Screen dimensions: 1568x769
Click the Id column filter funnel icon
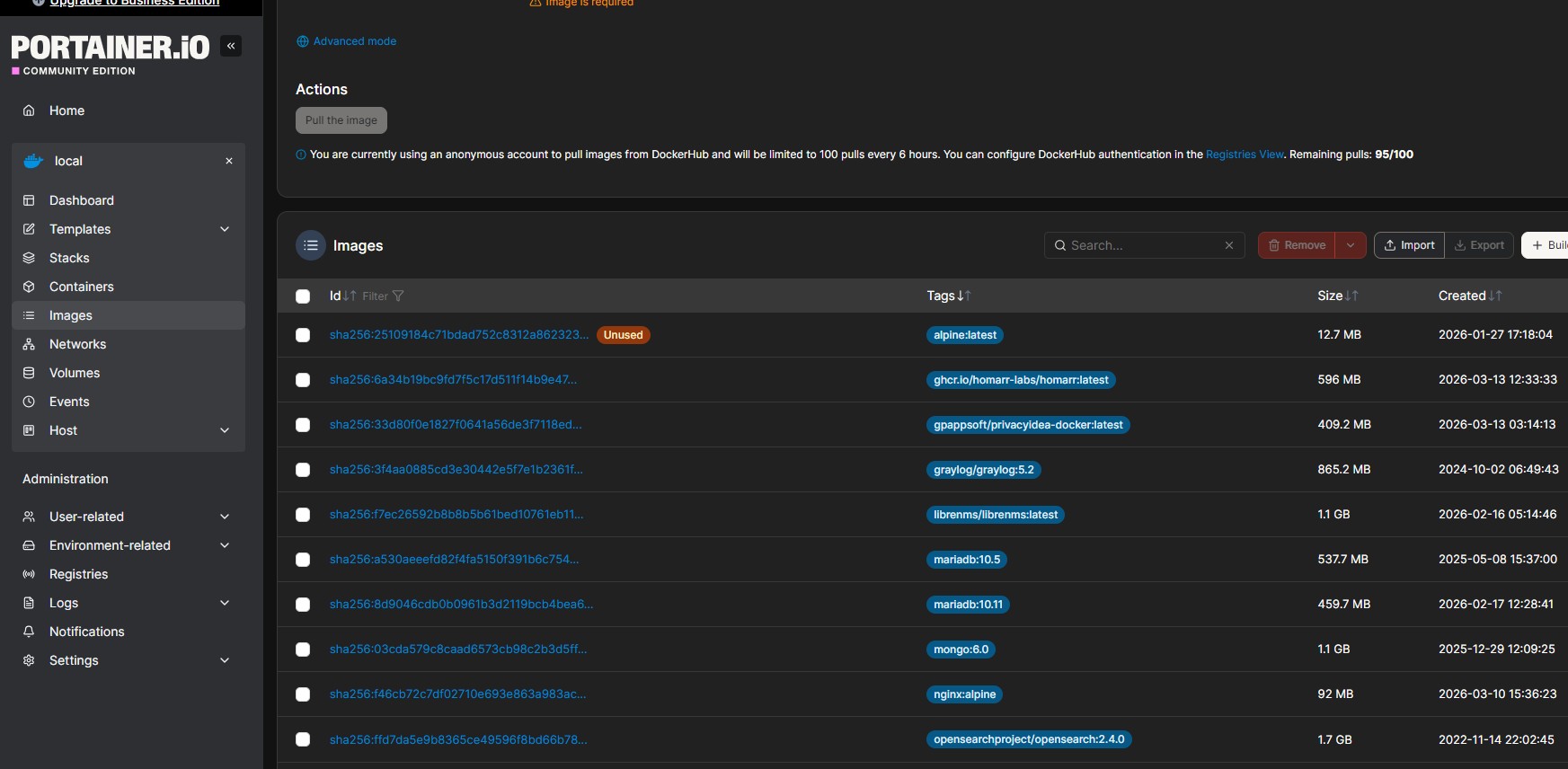tap(398, 296)
